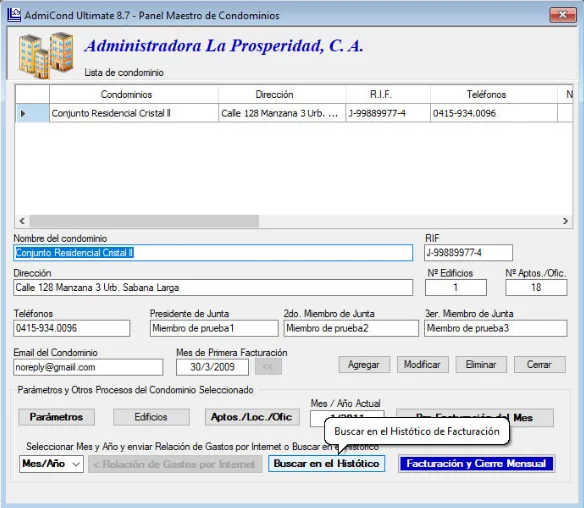Click the AdmiCond title bar icon
The width and height of the screenshot is (584, 508).
pos(14,15)
